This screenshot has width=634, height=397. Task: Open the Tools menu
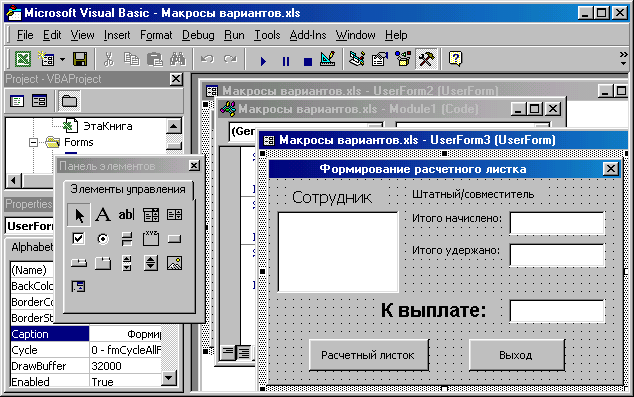267,35
